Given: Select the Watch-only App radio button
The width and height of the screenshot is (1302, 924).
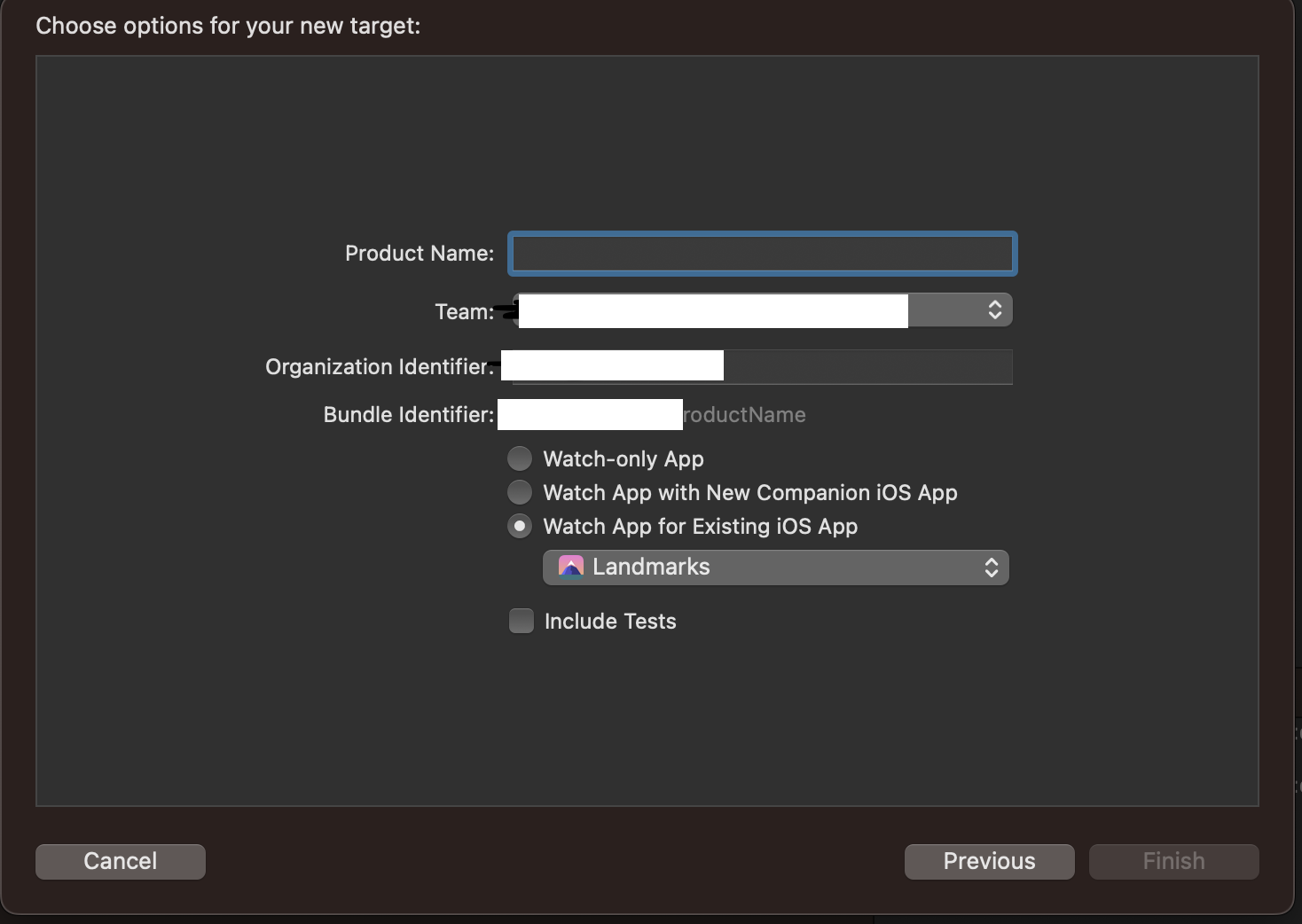Looking at the screenshot, I should click(x=520, y=458).
